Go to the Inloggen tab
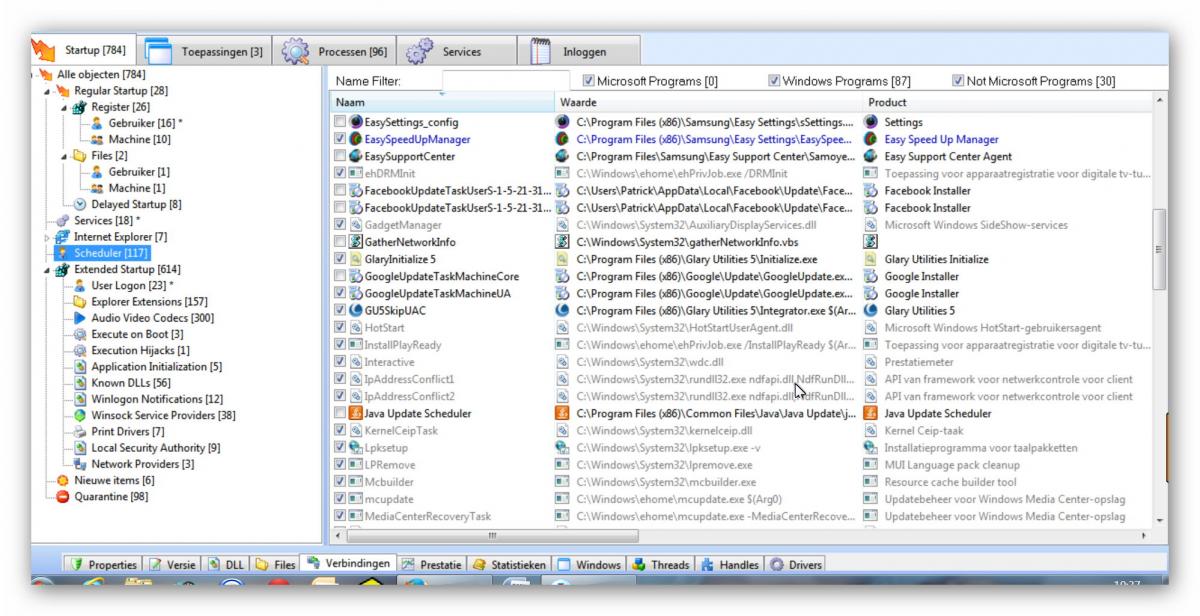Screen dimensions: 1200x616 (577, 52)
